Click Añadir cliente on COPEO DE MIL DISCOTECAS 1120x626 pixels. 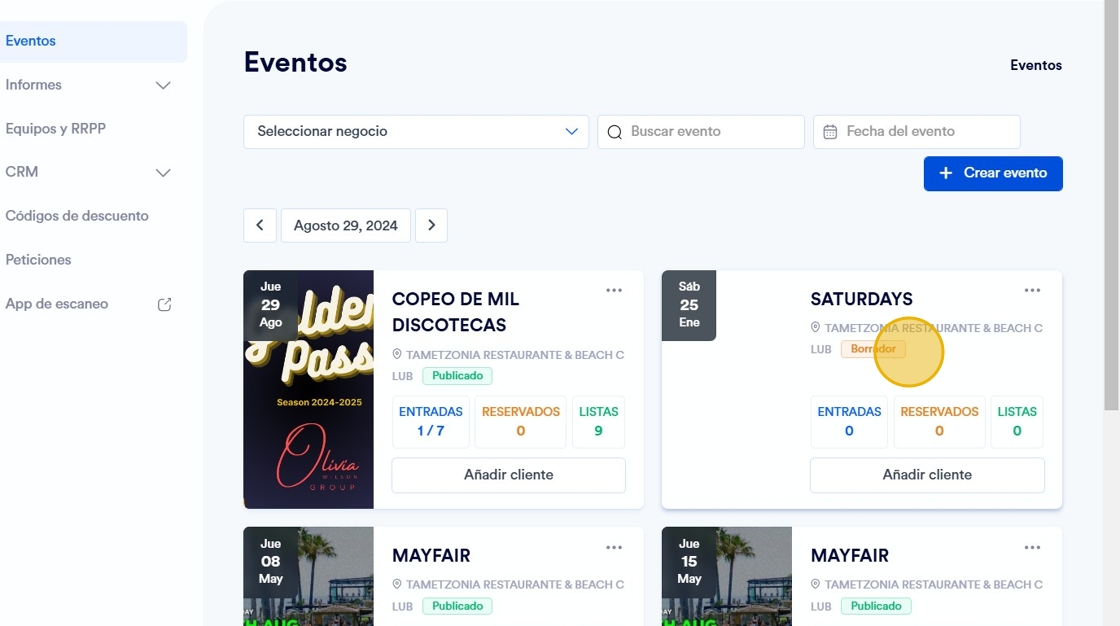(509, 475)
